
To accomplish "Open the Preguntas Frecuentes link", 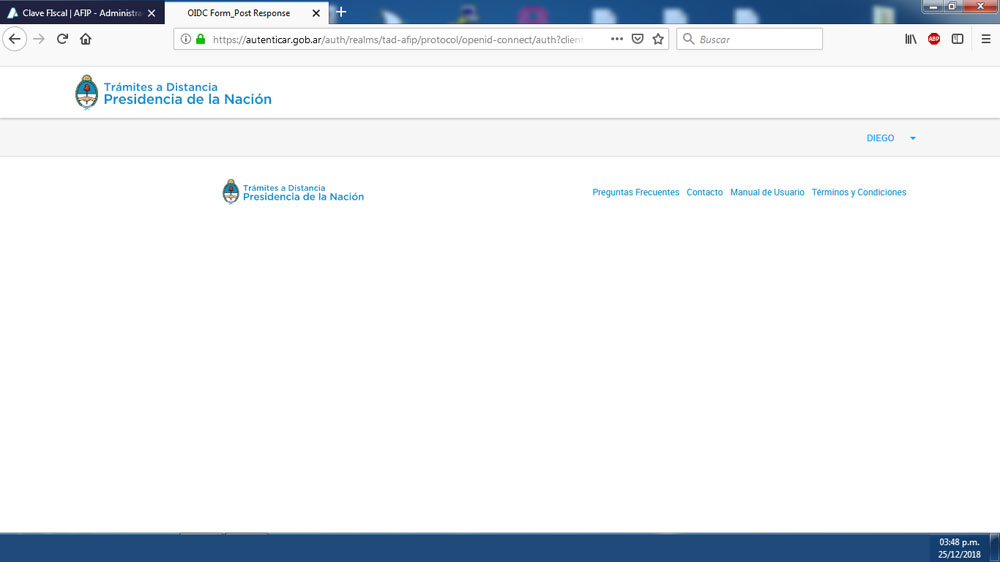I will click(x=635, y=192).
